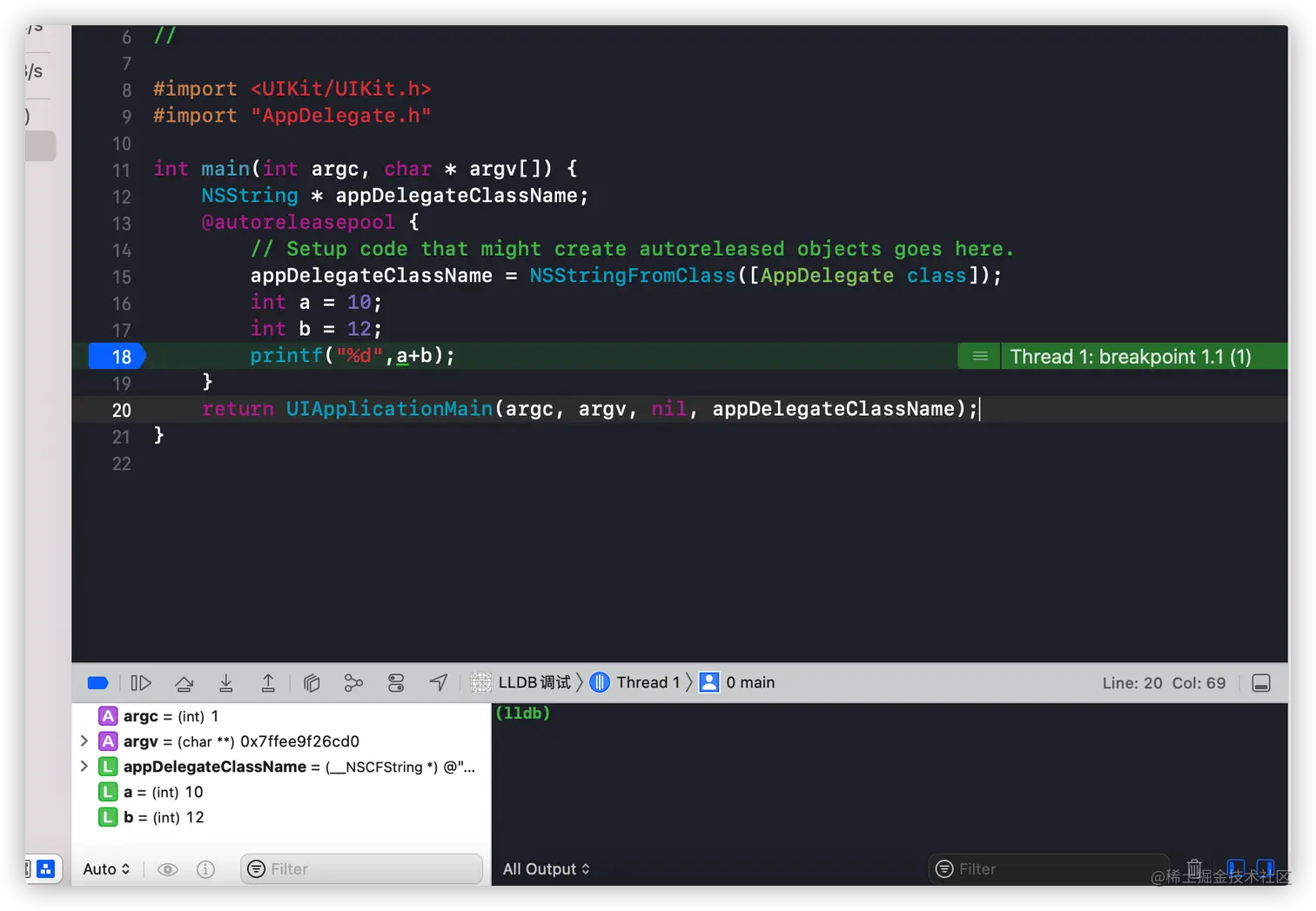
Task: Click the main function name on line 11
Action: click(x=225, y=169)
